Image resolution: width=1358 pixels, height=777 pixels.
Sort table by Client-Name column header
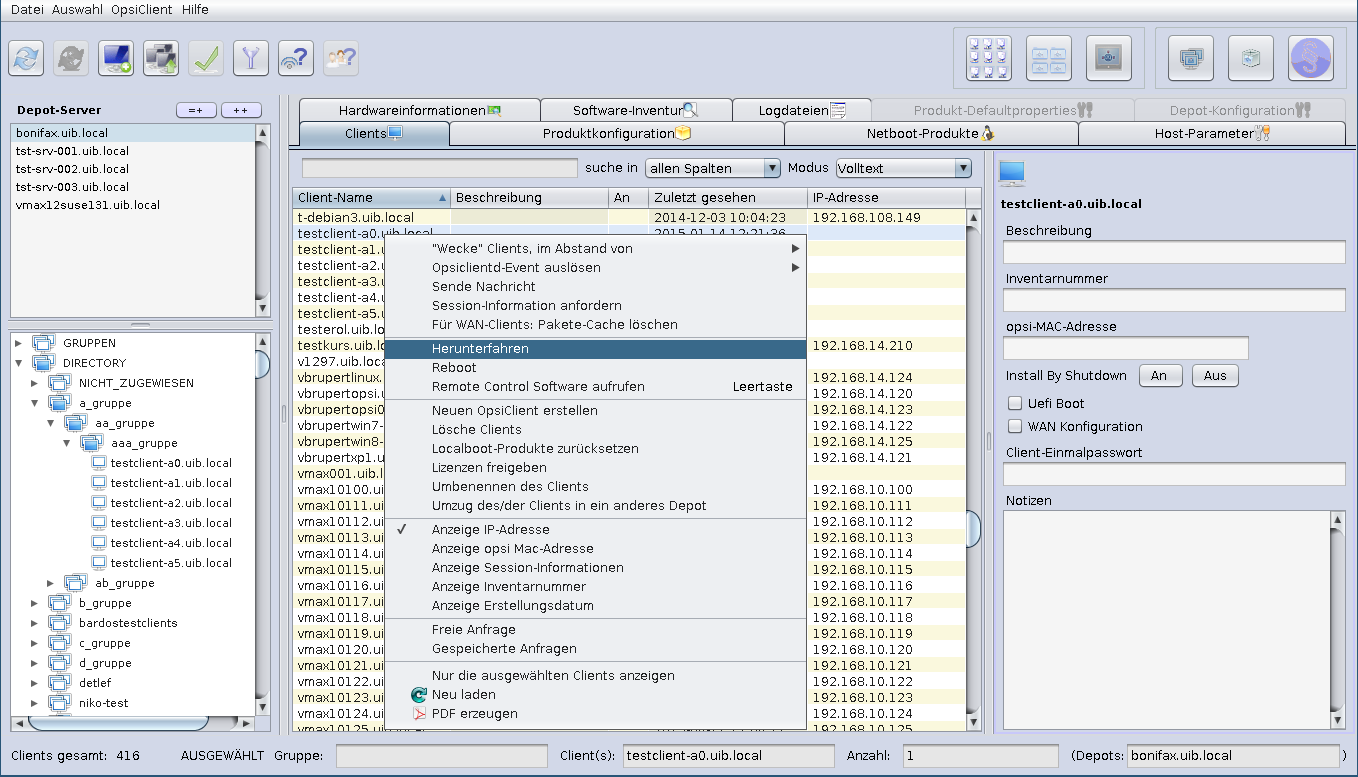372,198
